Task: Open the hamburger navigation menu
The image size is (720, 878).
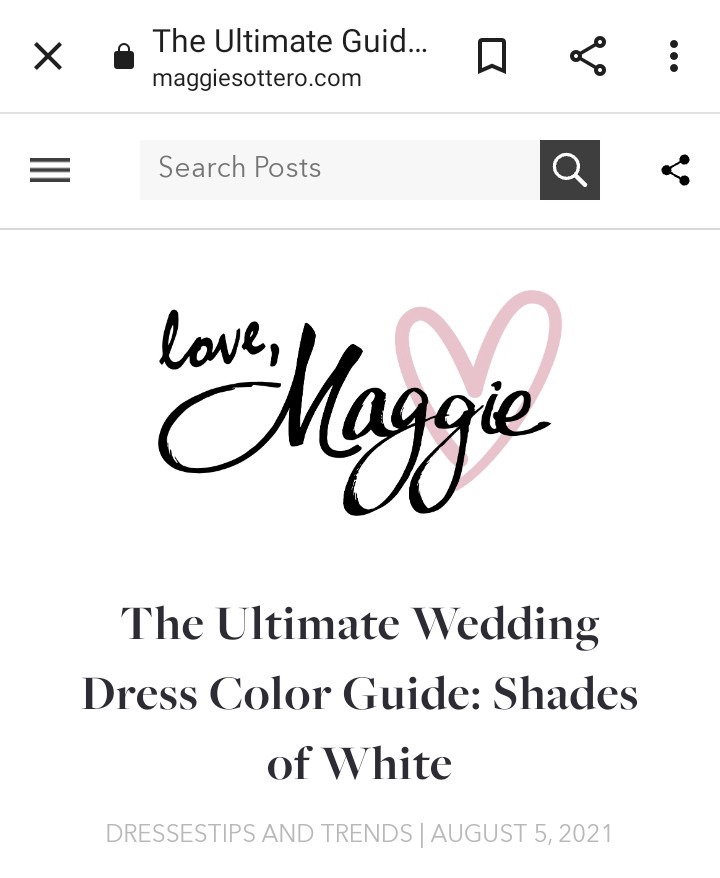Action: click(50, 170)
